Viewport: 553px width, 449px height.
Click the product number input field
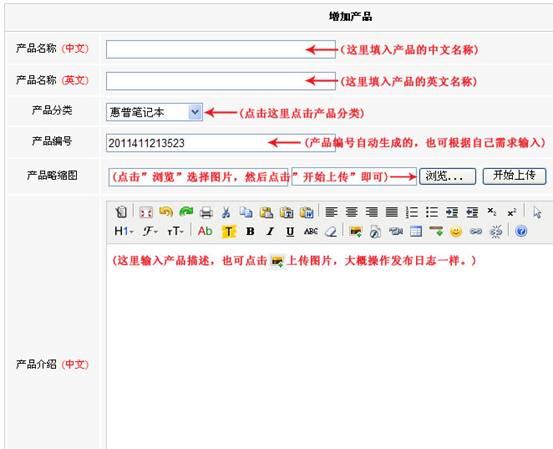click(x=221, y=143)
